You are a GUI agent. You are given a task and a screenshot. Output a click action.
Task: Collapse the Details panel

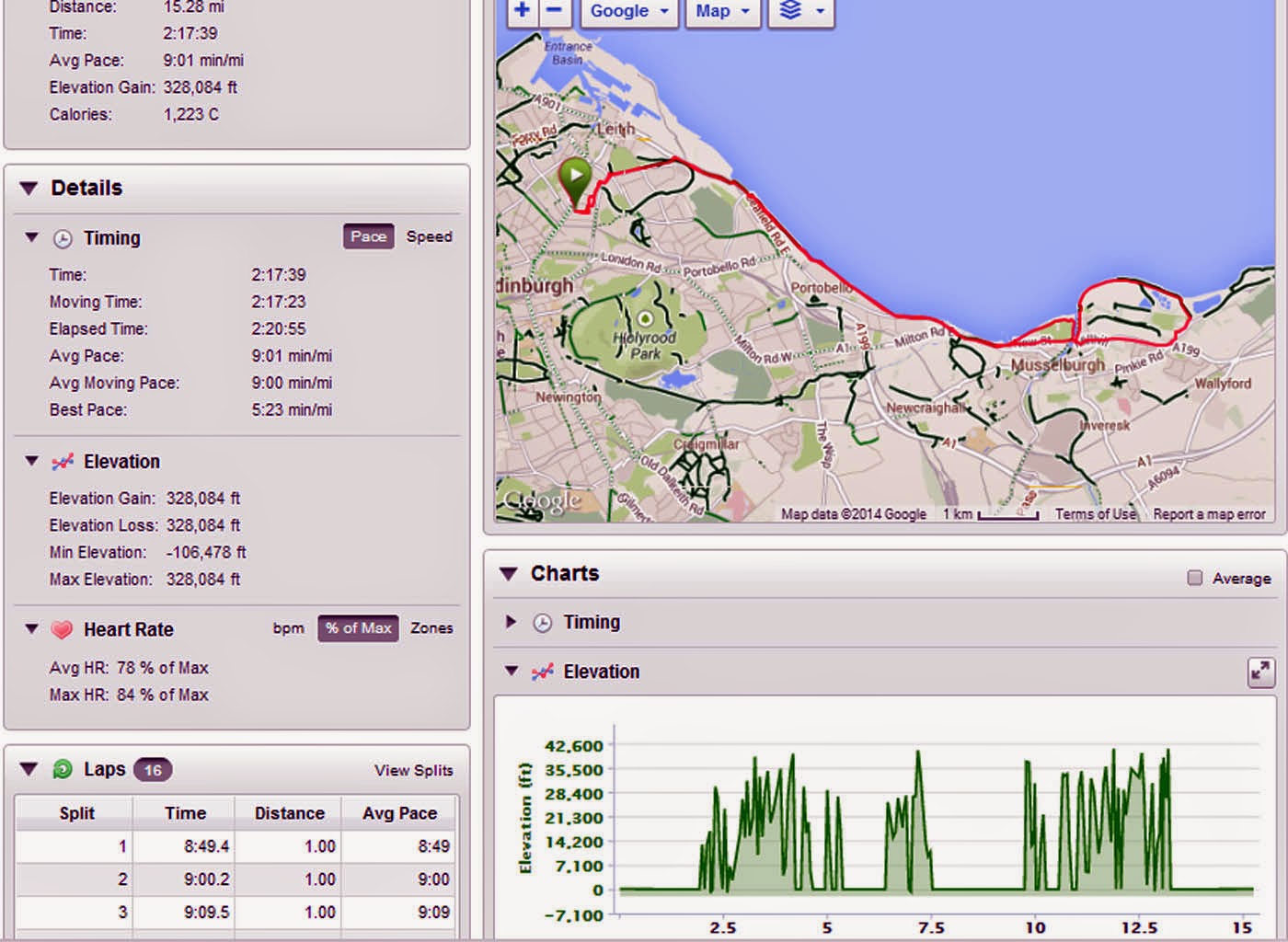click(x=29, y=189)
